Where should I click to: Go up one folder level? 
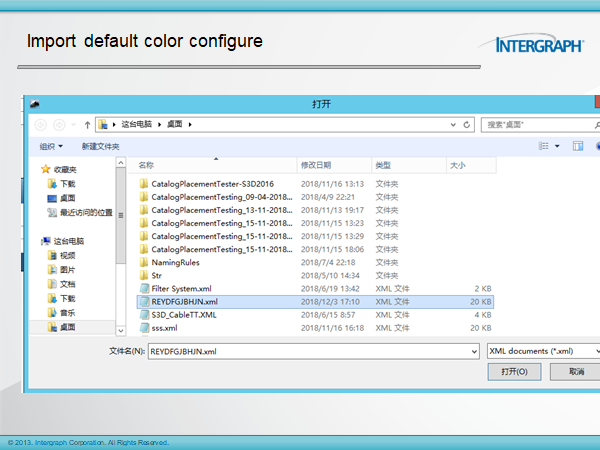[87, 125]
